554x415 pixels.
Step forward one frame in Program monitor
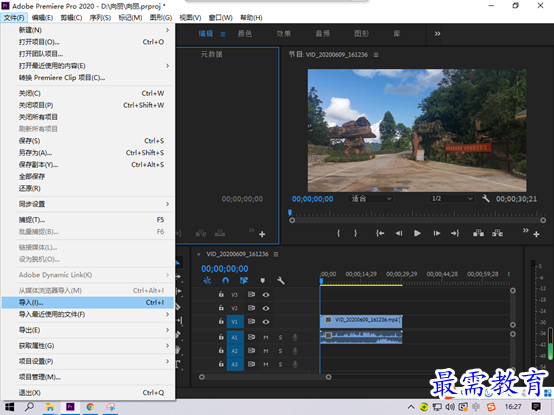(x=437, y=233)
